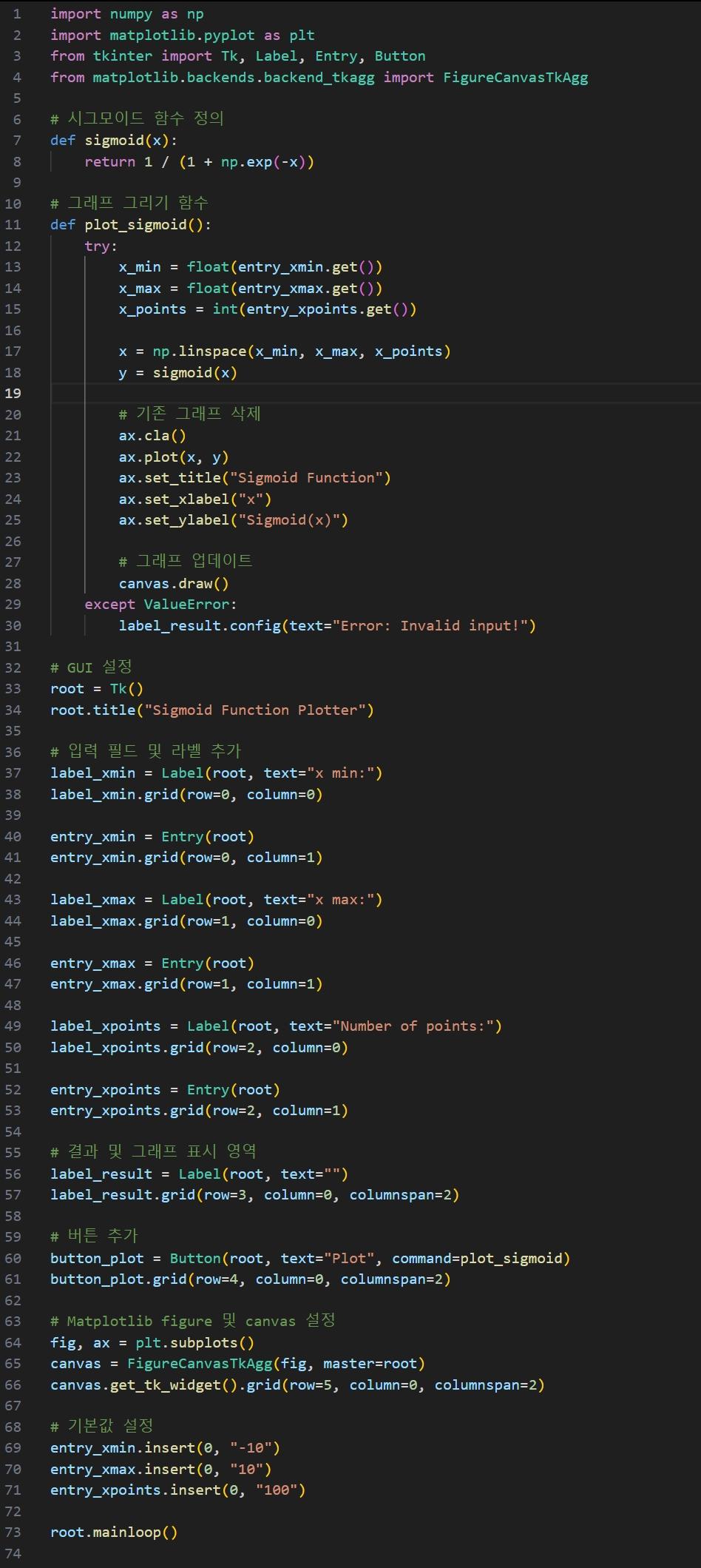This screenshot has height=1568, width=701.
Task: Click 'canvas.draw()' line
Action: (x=174, y=583)
